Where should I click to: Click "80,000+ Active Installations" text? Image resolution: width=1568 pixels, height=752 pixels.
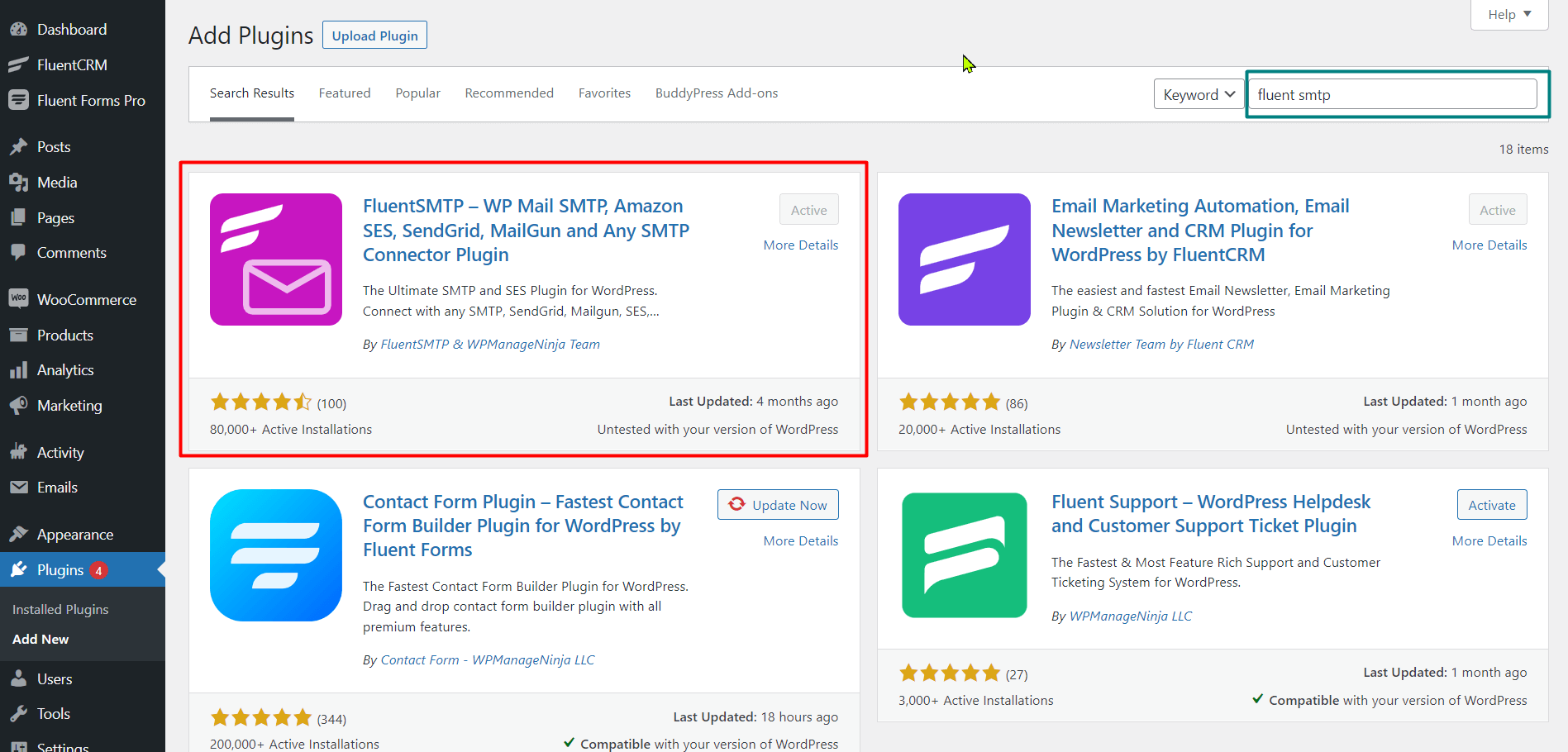pyautogui.click(x=291, y=430)
